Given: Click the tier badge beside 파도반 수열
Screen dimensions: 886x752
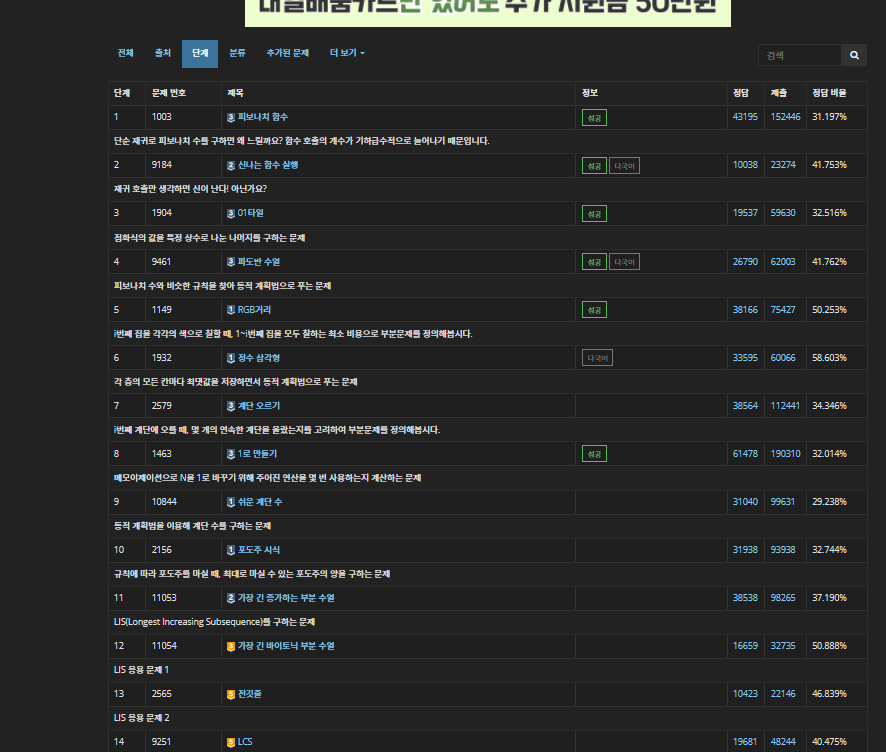Looking at the screenshot, I should coord(231,262).
